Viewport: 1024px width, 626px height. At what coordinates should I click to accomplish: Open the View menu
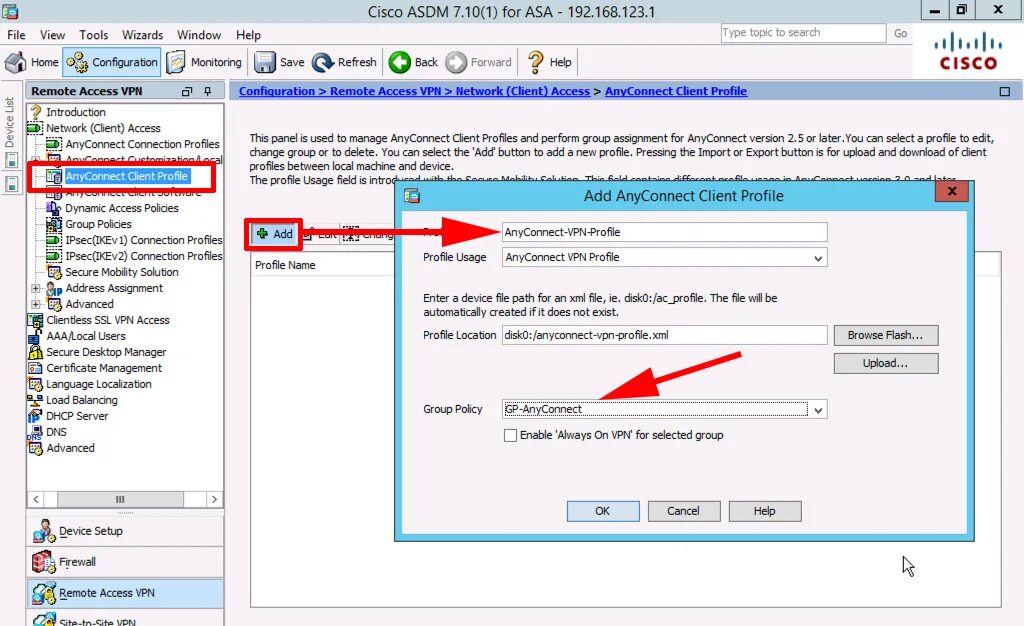(52, 35)
